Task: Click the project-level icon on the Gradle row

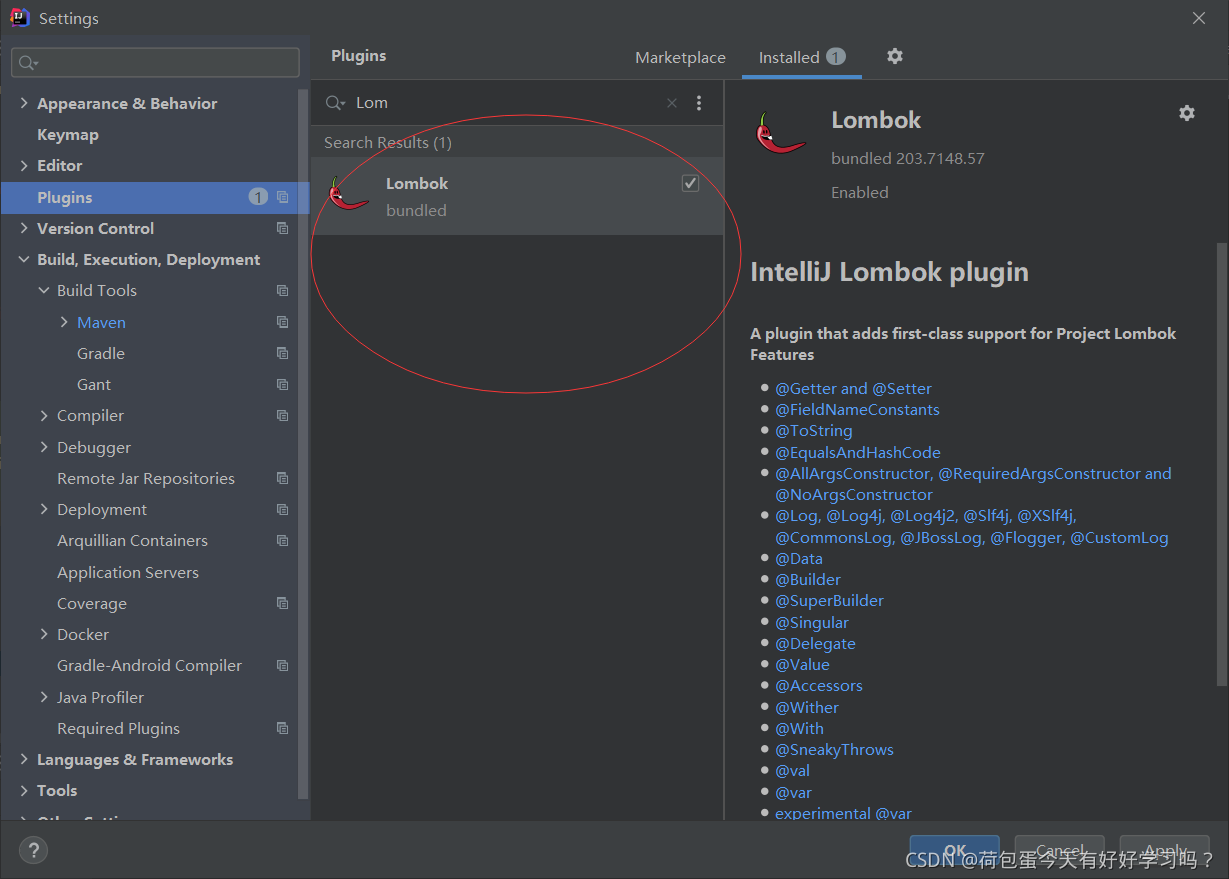Action: (283, 353)
